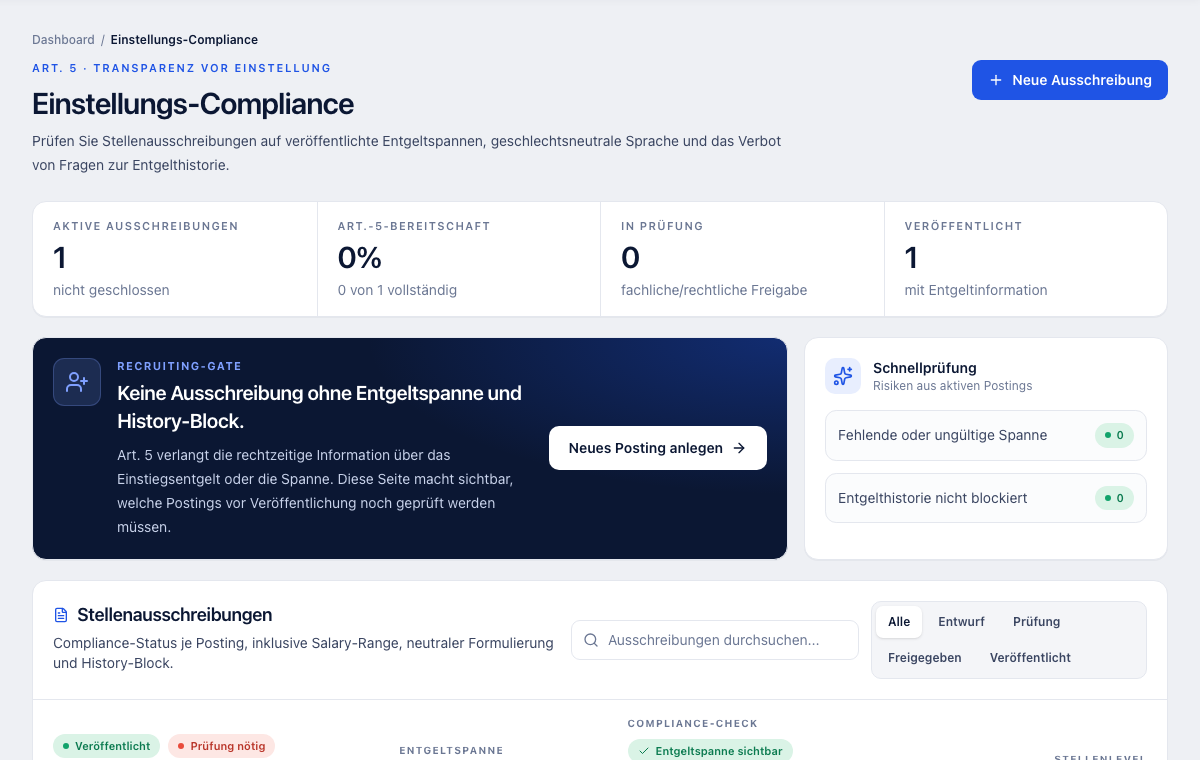Click Einstellungs-Compliance page heading
The height and width of the screenshot is (760, 1200).
pos(193,104)
